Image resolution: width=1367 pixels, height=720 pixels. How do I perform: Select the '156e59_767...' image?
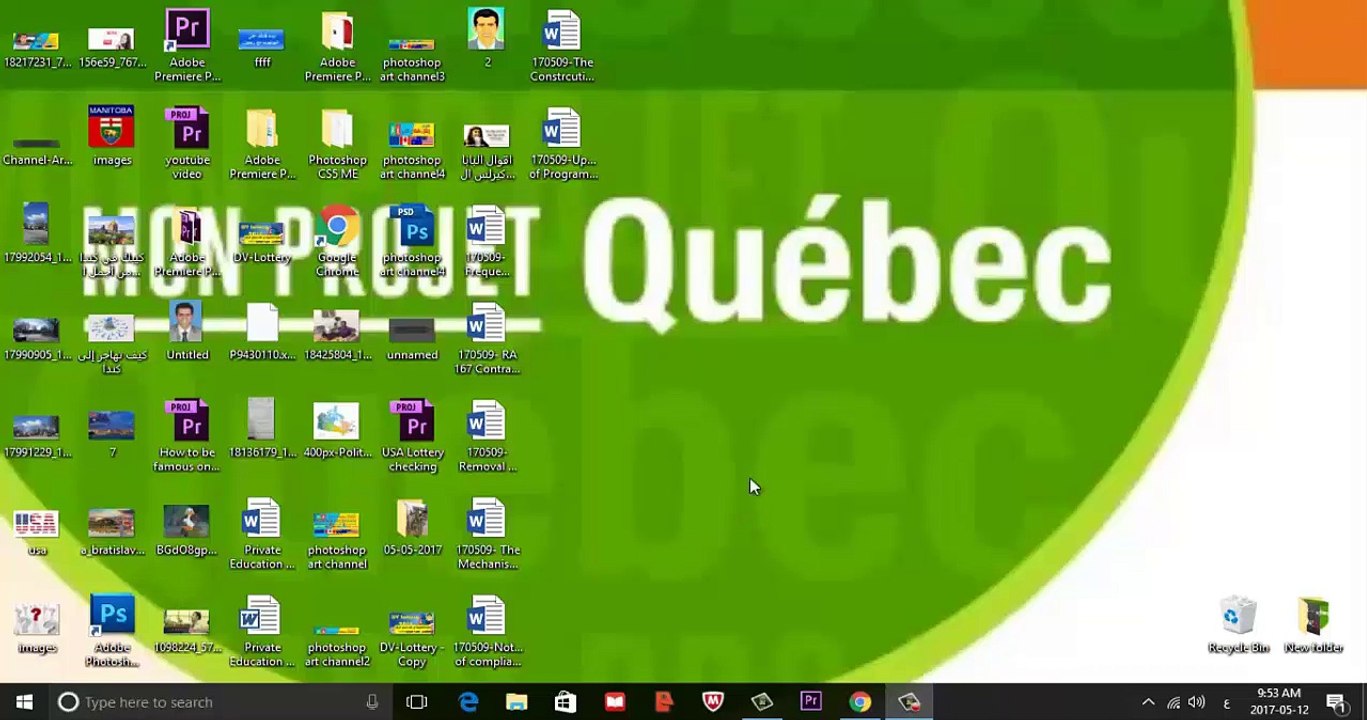(x=112, y=48)
